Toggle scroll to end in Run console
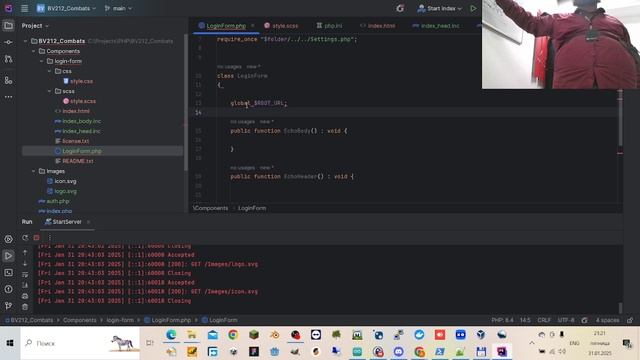The width and height of the screenshot is (640, 360). click(25, 285)
